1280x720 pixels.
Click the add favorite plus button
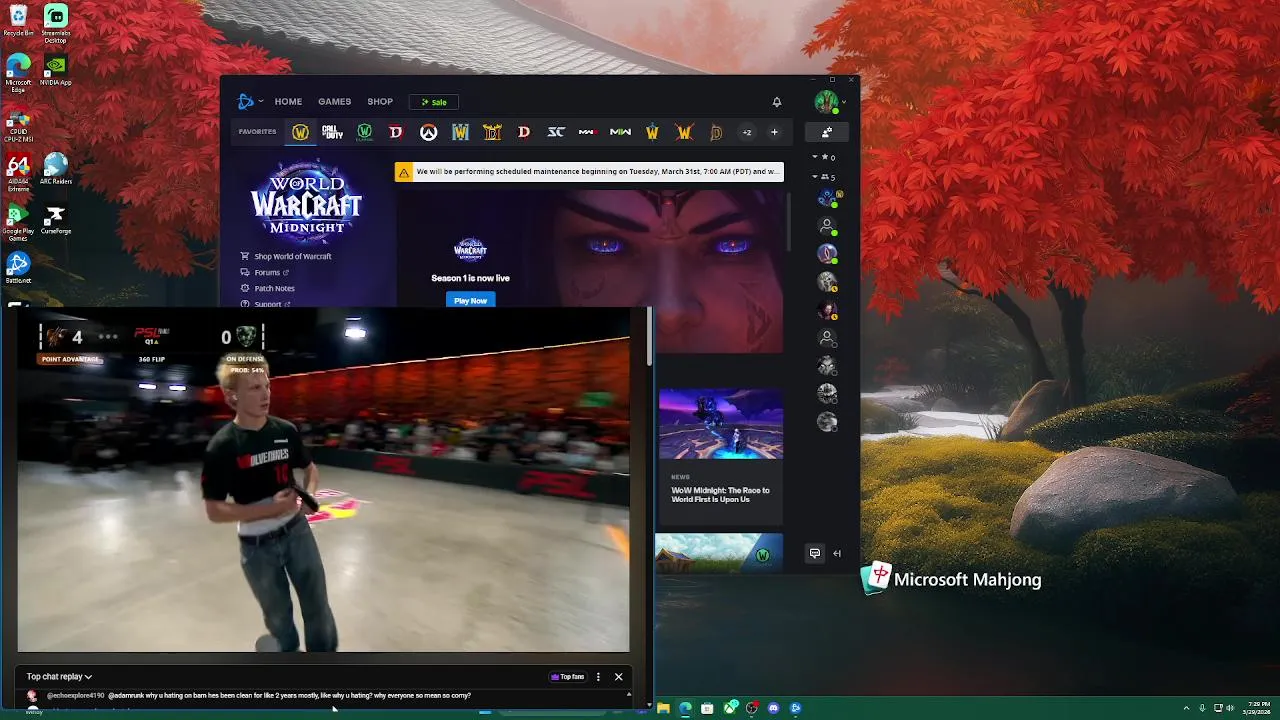point(774,132)
